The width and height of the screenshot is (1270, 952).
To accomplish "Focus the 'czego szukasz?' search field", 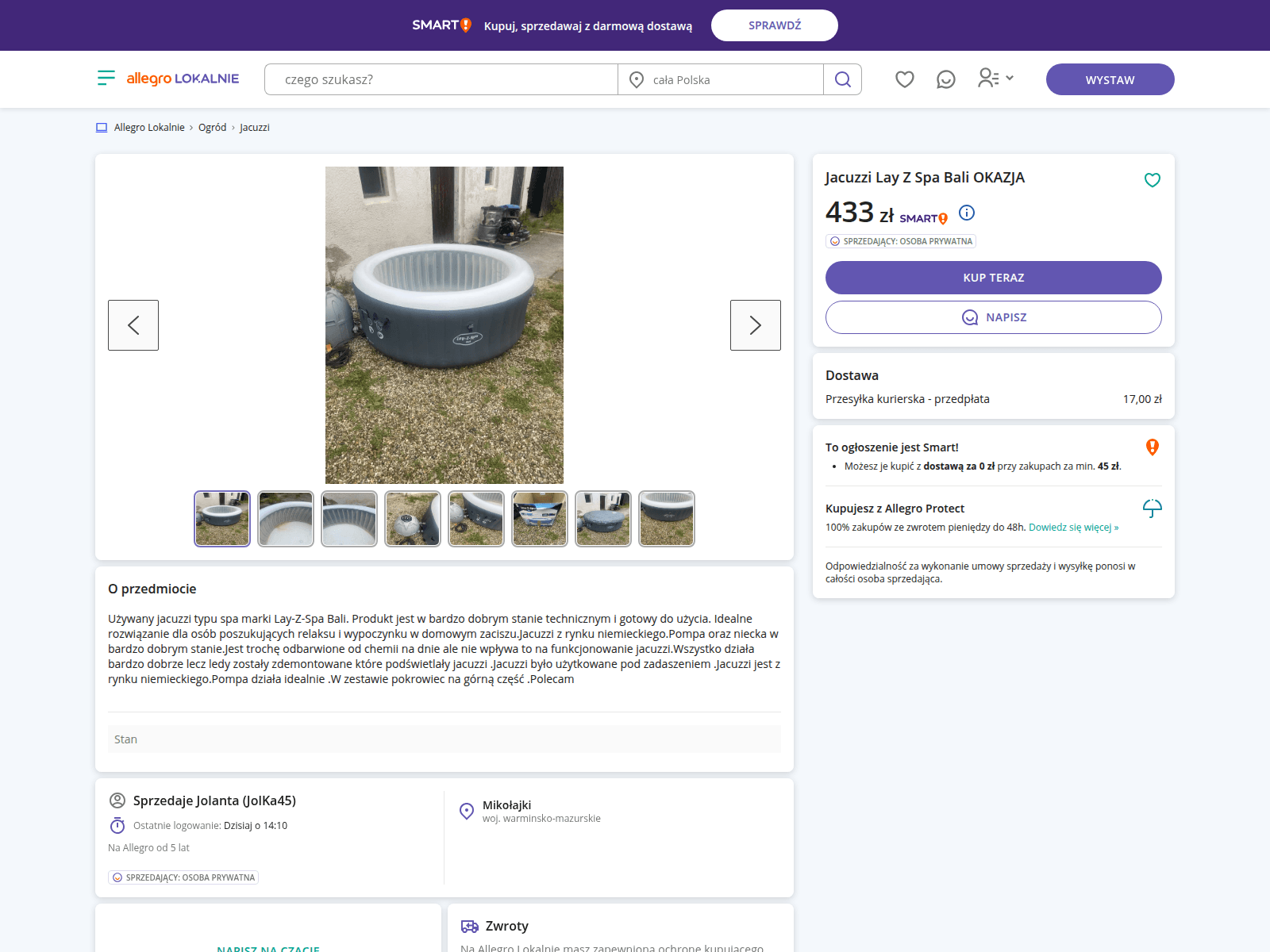I will 441,79.
